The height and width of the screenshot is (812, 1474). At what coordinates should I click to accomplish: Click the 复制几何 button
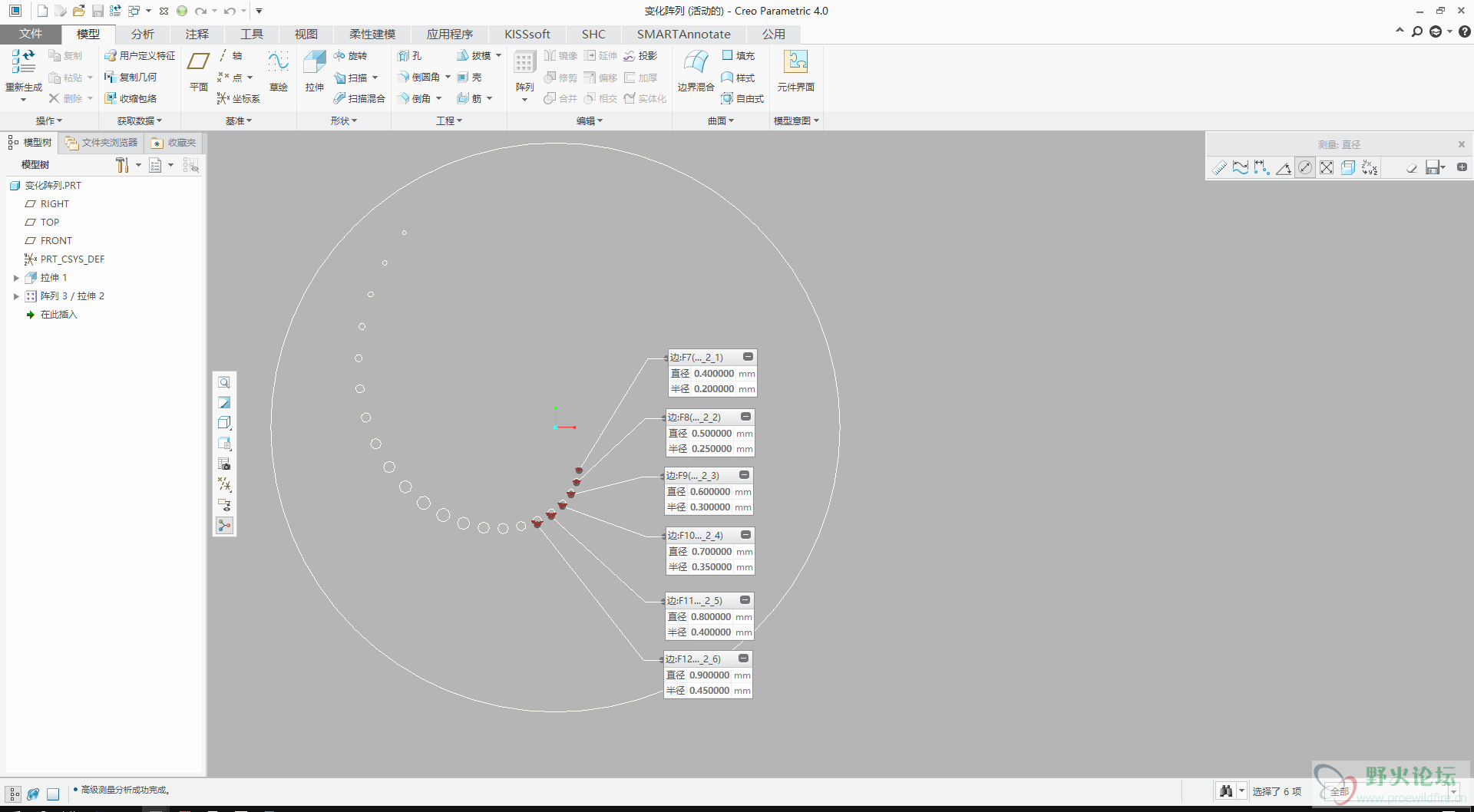pos(131,78)
